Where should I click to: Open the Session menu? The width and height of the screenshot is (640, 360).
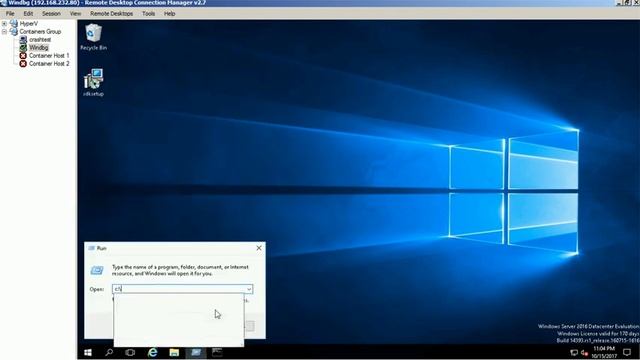click(51, 13)
